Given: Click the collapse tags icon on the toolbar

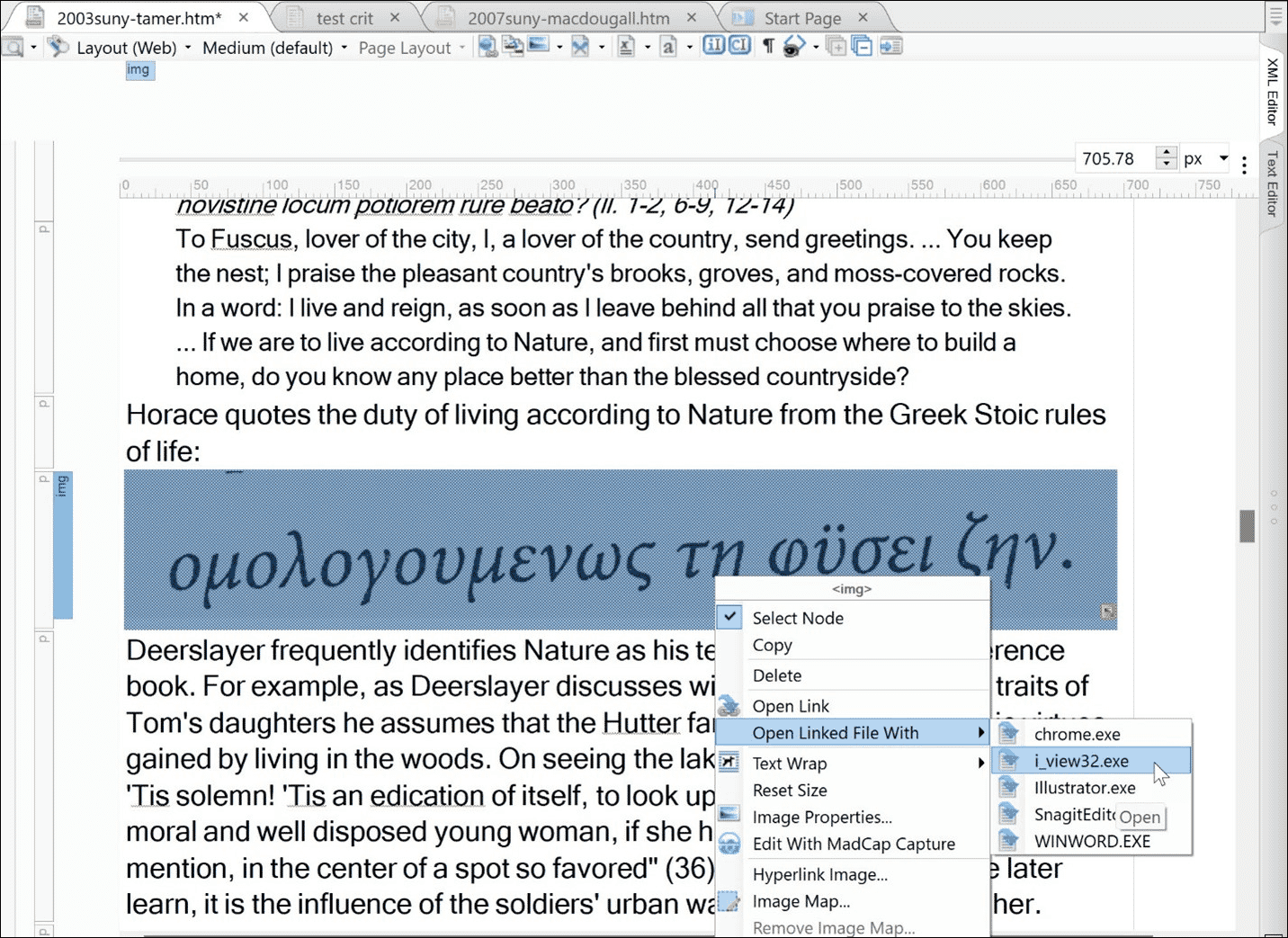Looking at the screenshot, I should (861, 46).
